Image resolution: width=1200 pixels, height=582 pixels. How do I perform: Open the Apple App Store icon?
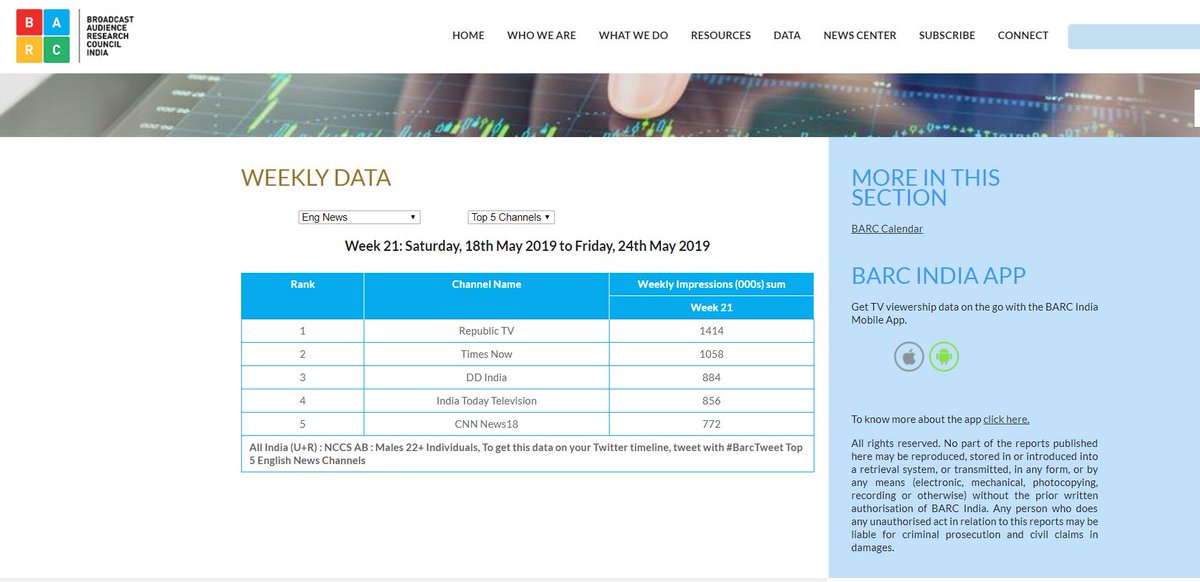(x=909, y=356)
